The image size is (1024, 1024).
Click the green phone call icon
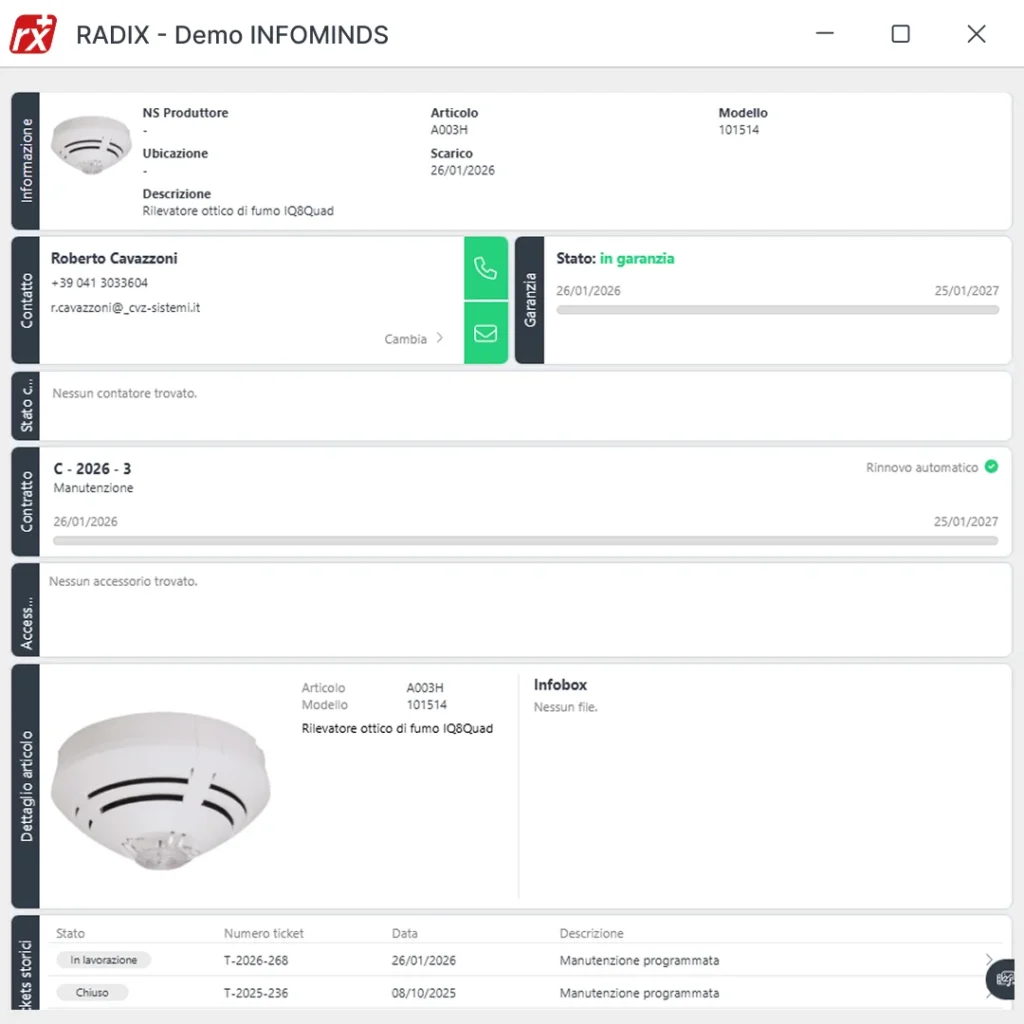(486, 268)
